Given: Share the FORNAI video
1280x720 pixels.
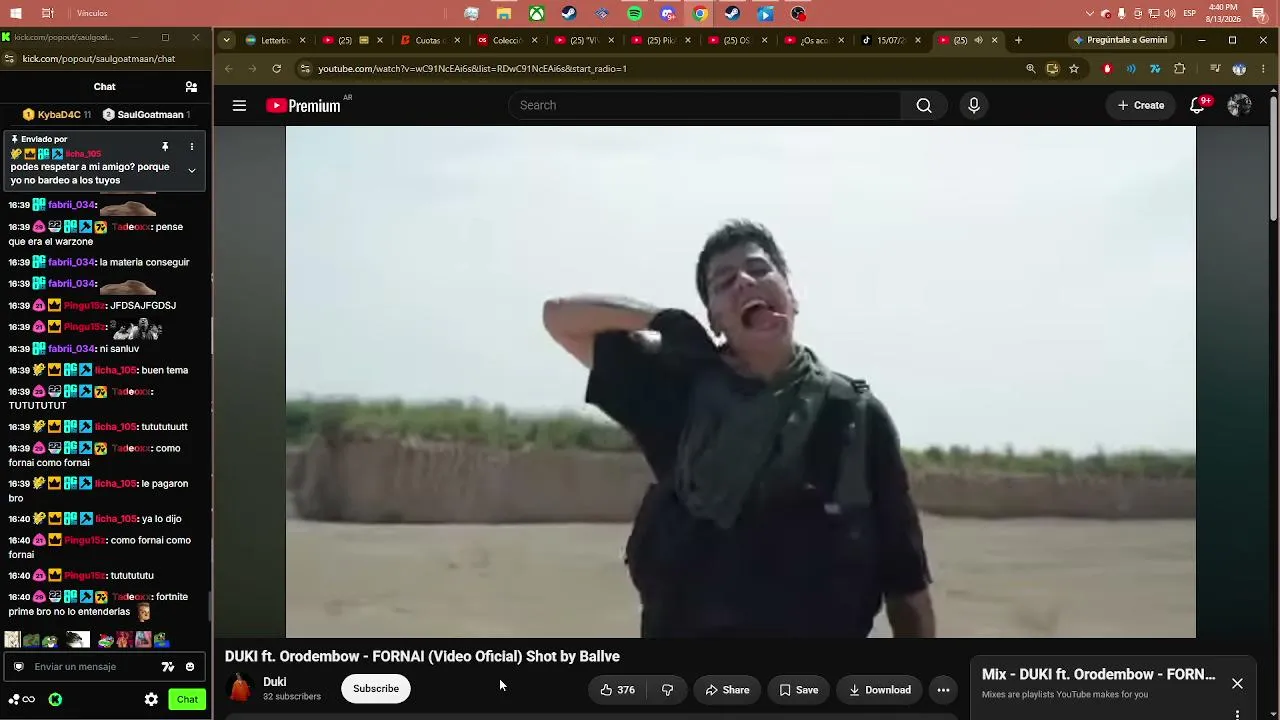Looking at the screenshot, I should point(727,690).
